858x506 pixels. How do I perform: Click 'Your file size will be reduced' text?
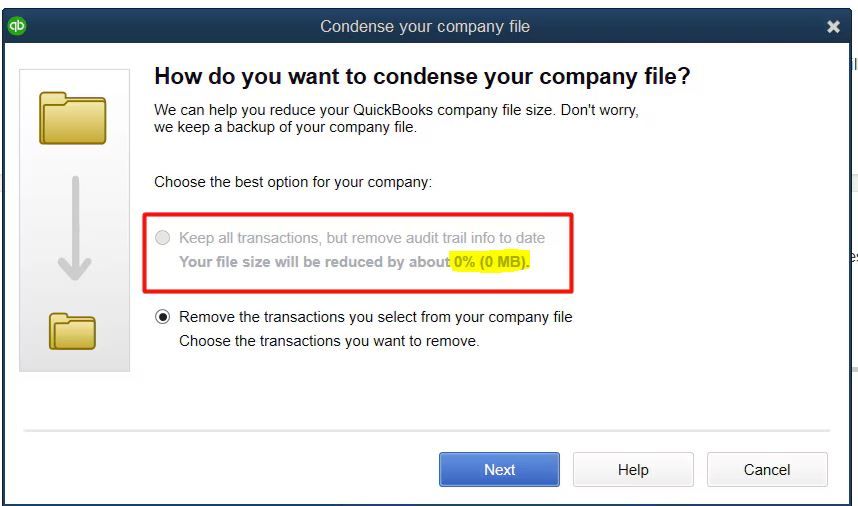tap(314, 262)
